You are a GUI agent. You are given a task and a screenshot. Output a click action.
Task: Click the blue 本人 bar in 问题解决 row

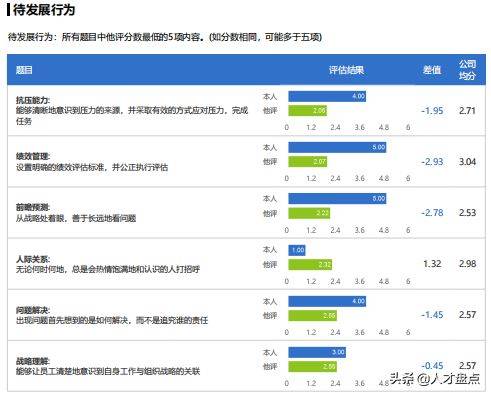pos(327,301)
